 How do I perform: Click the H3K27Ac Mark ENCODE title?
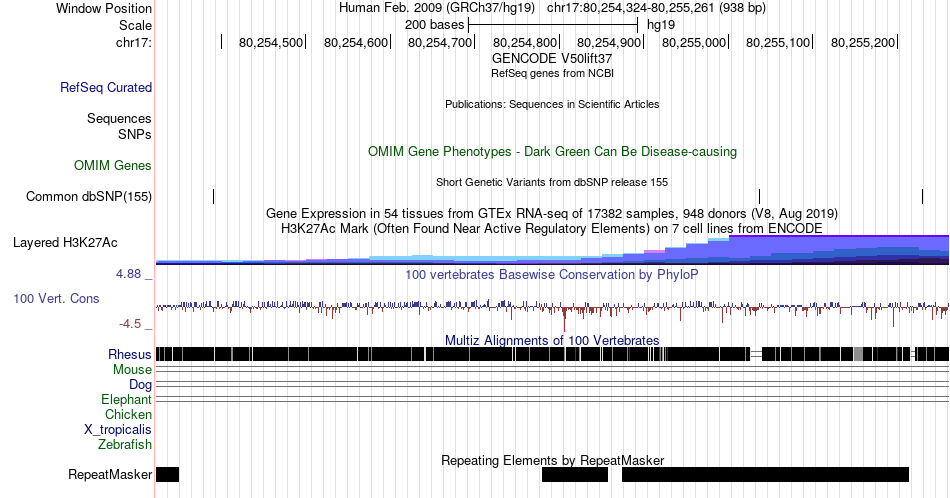point(552,228)
